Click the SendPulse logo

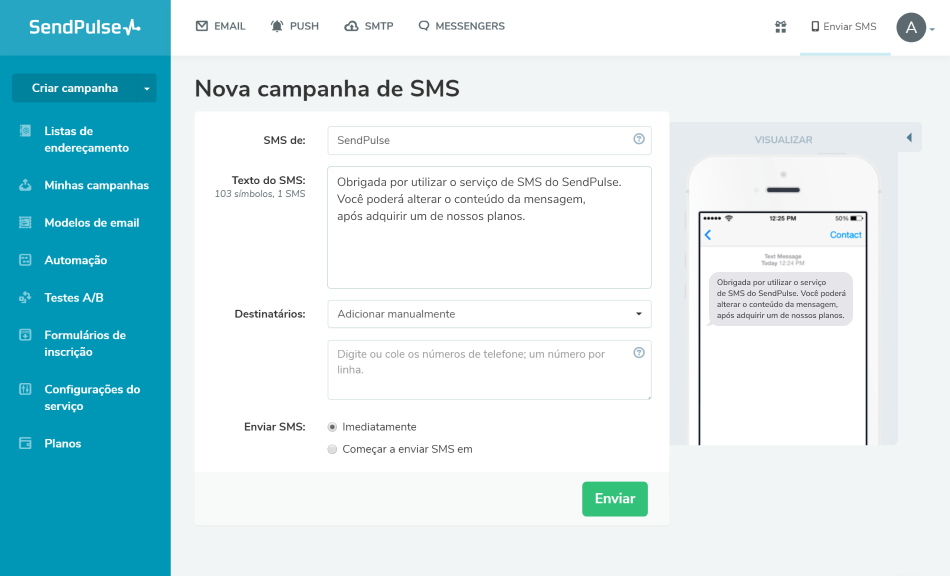pyautogui.click(x=85, y=27)
